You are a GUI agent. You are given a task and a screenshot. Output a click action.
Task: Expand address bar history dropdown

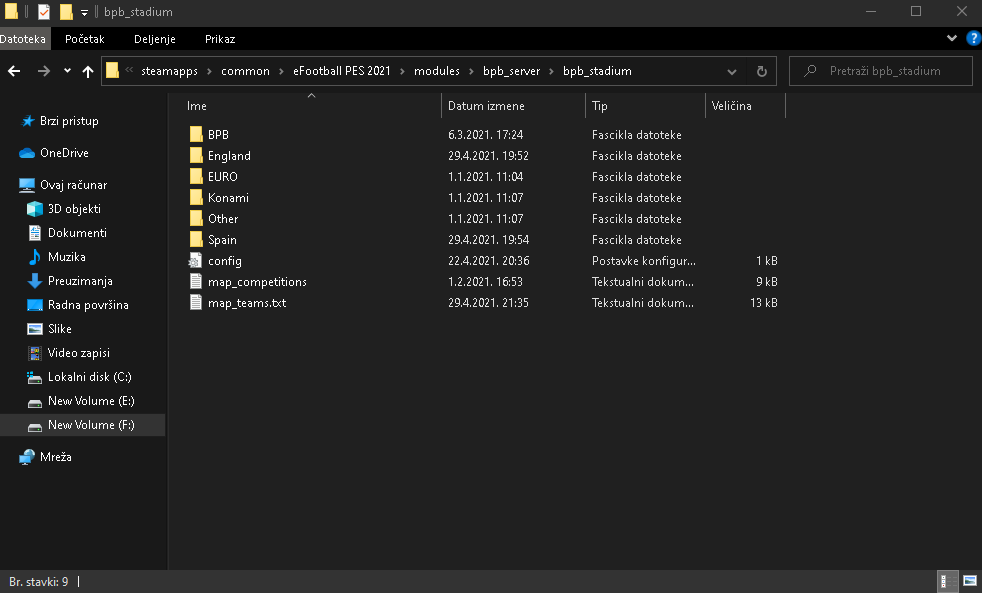pyautogui.click(x=731, y=71)
